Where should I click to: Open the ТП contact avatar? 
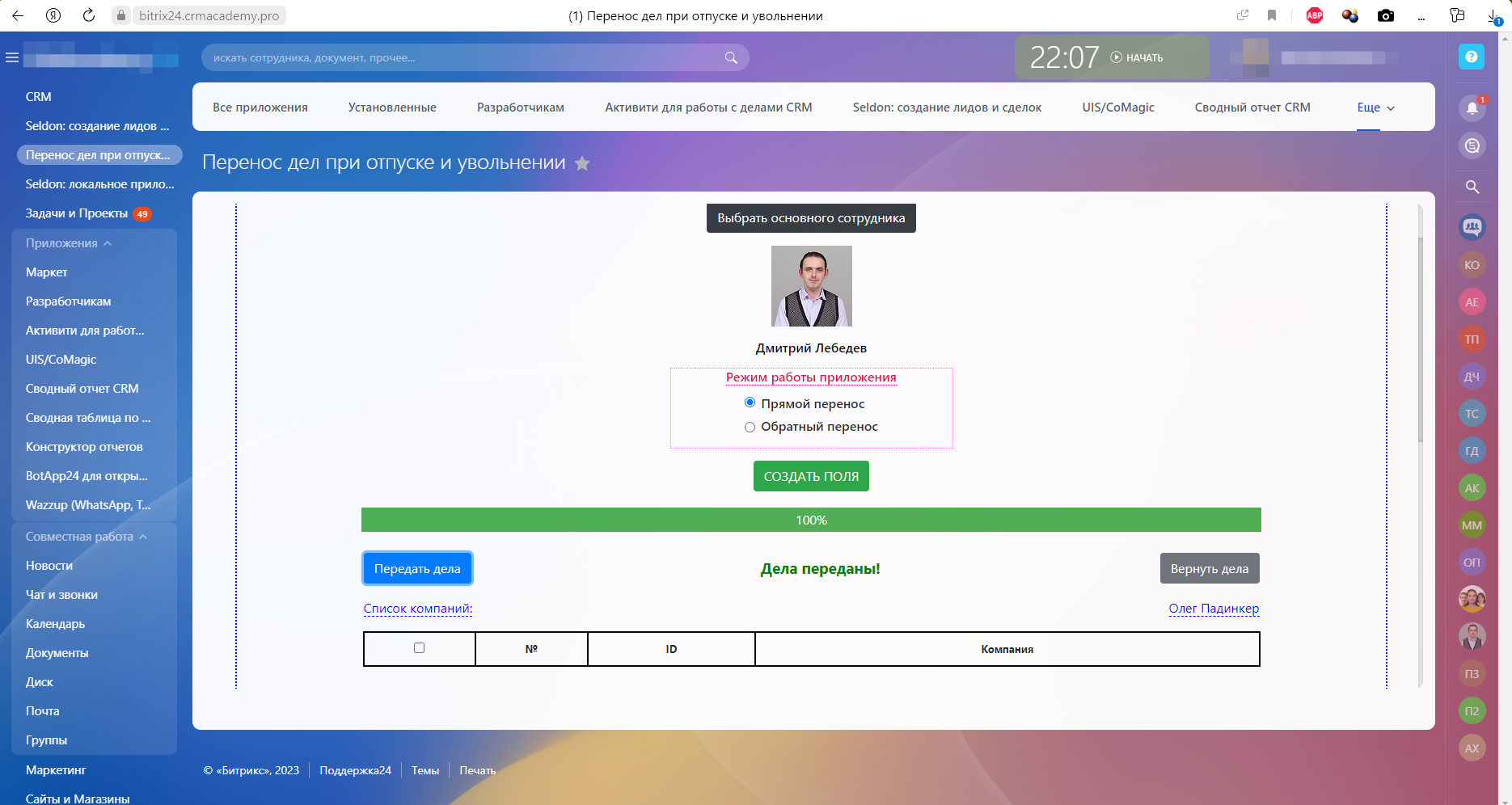point(1472,339)
